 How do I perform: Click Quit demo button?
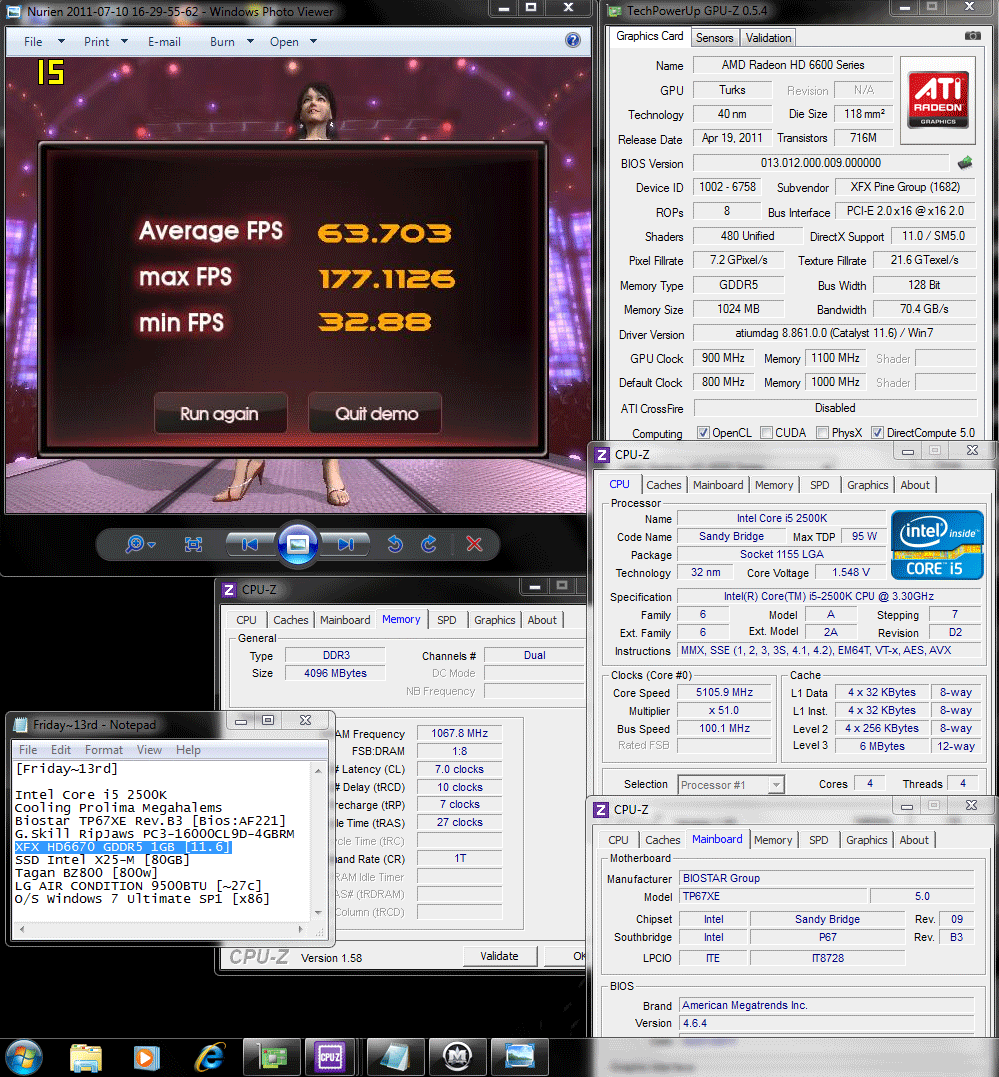(x=375, y=413)
